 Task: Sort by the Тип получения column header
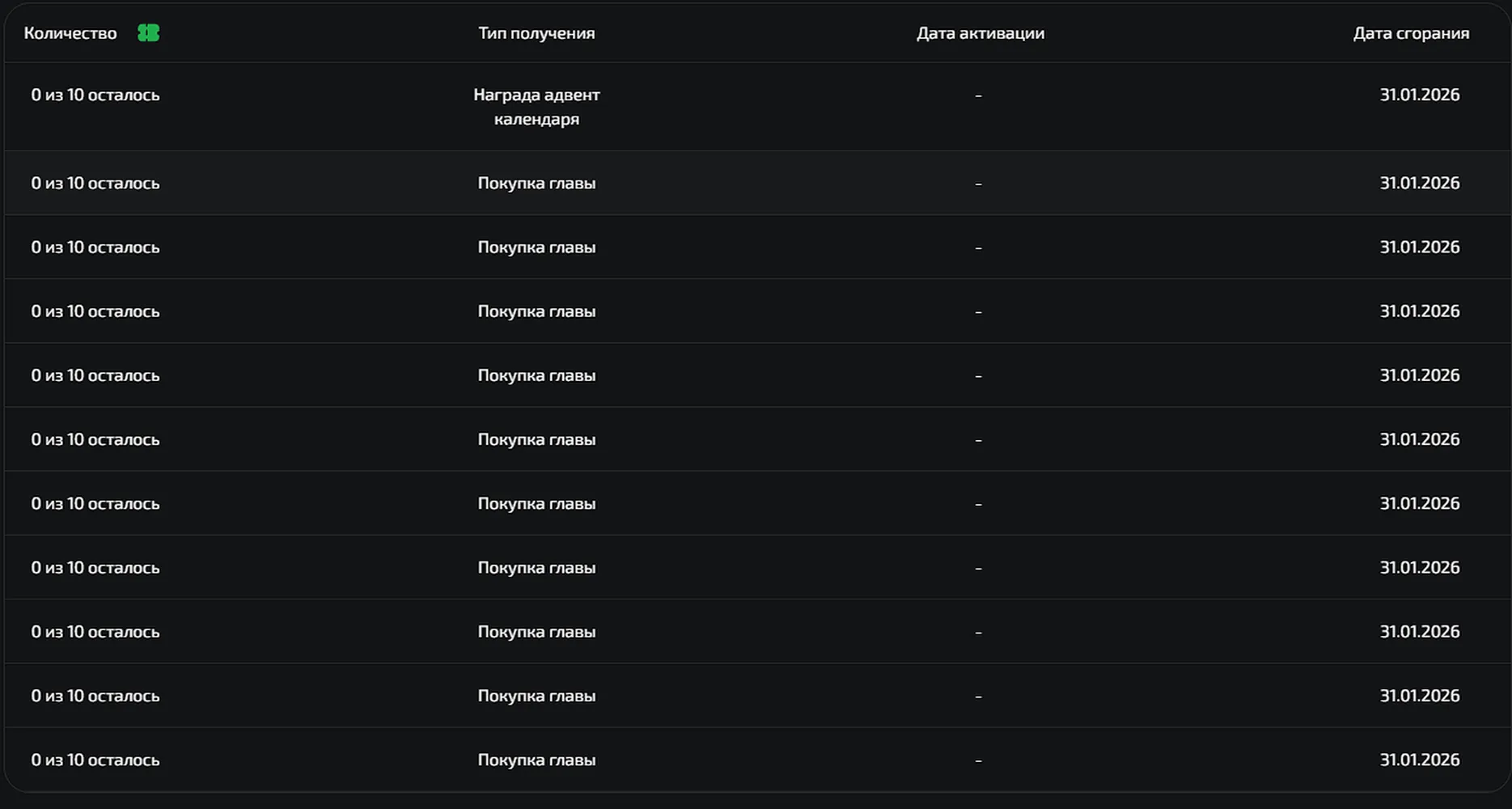(536, 33)
